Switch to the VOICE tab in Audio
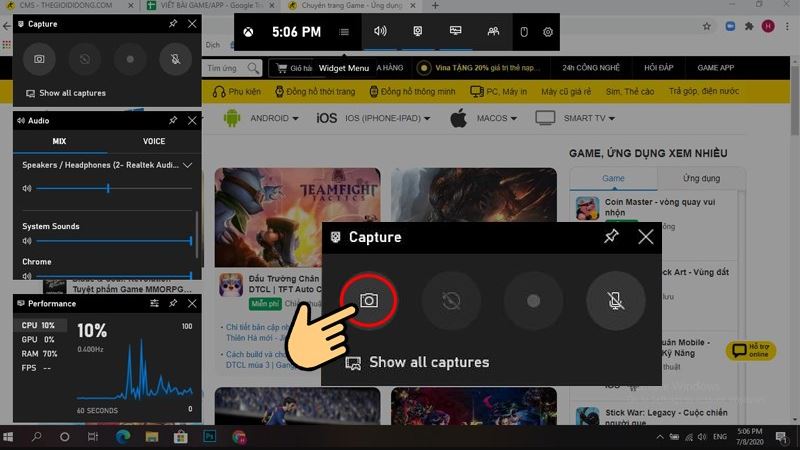The height and width of the screenshot is (450, 800). click(154, 142)
